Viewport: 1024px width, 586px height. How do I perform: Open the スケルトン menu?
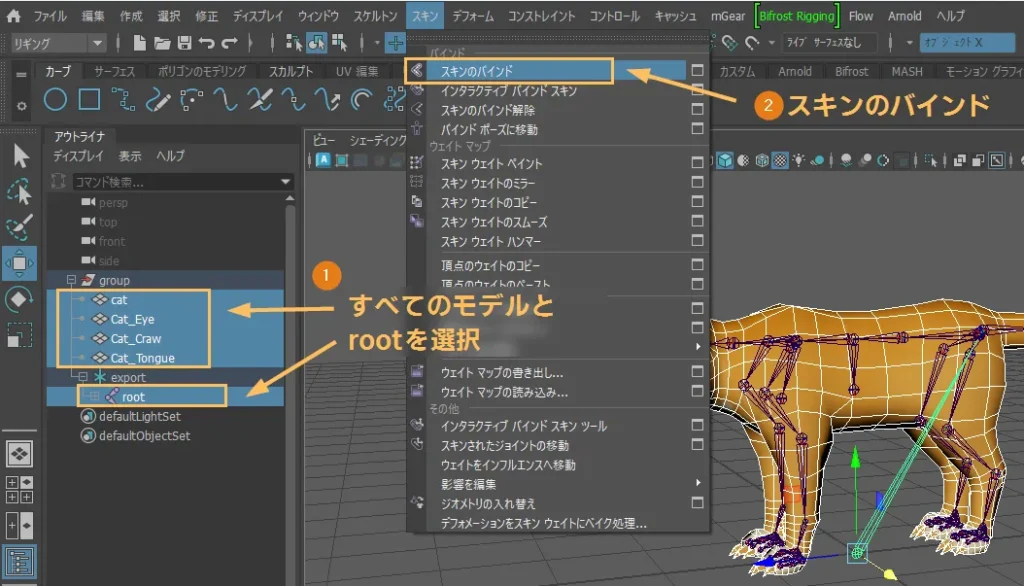[375, 16]
